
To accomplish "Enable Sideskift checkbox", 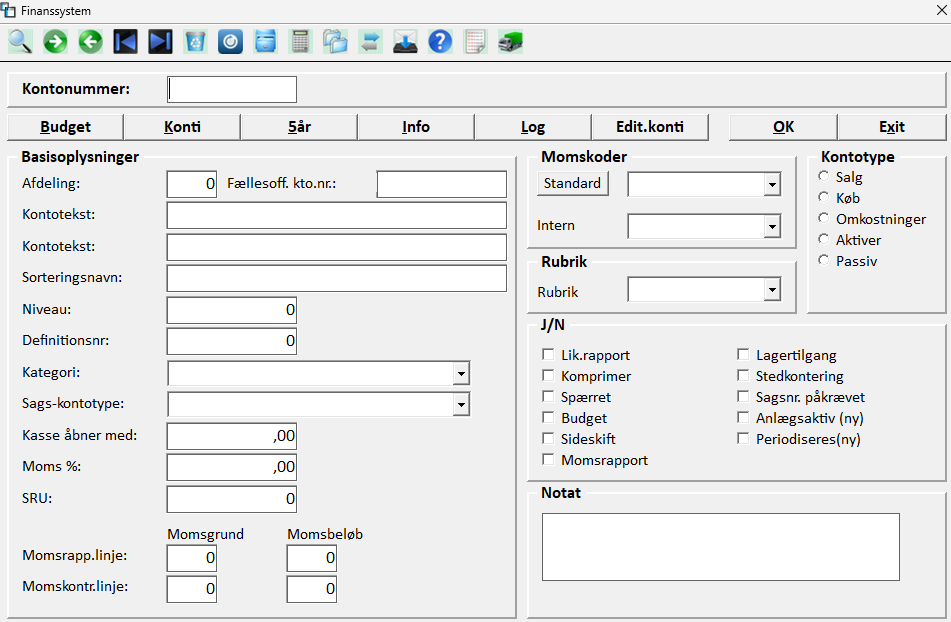I will tap(548, 438).
